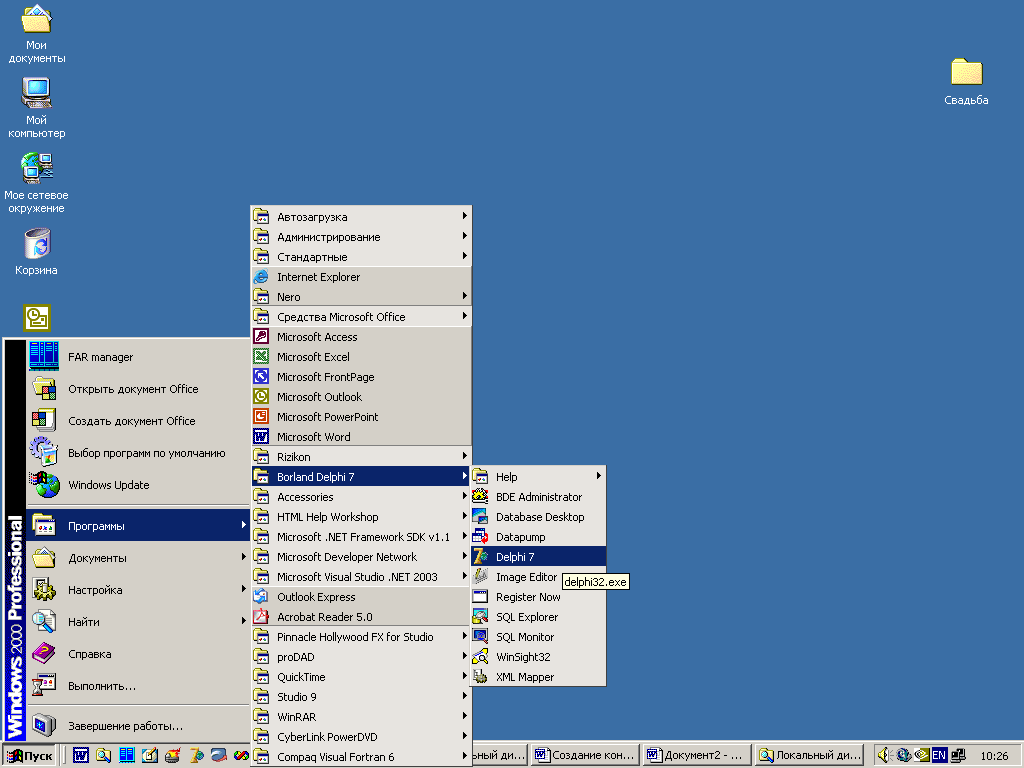Open Internet Explorer from Programs menu
1024x768 pixels.
361,277
